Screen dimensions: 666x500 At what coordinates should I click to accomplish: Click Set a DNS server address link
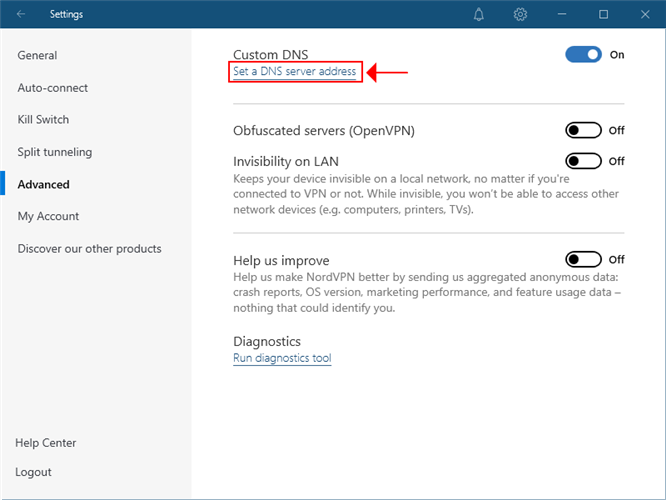294,72
